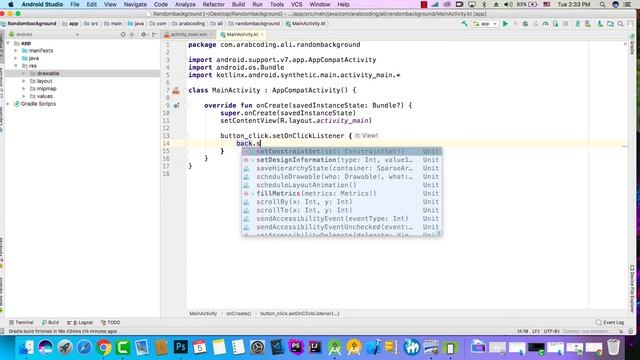This screenshot has width=640, height=360.
Task: Click the Make Project hammer icon
Action: tap(464, 24)
